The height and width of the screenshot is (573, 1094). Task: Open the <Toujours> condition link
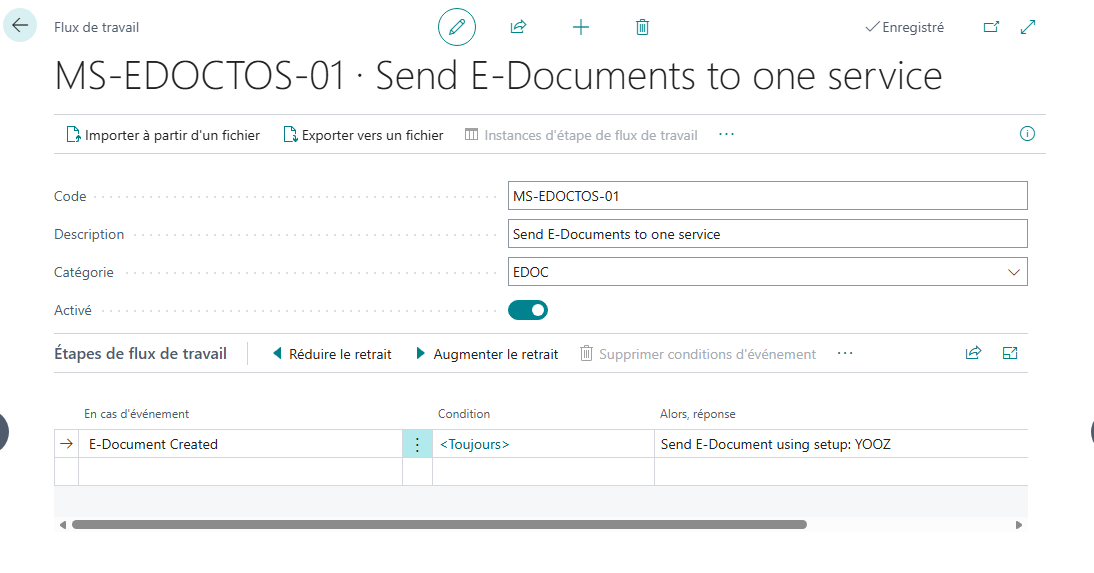[474, 444]
